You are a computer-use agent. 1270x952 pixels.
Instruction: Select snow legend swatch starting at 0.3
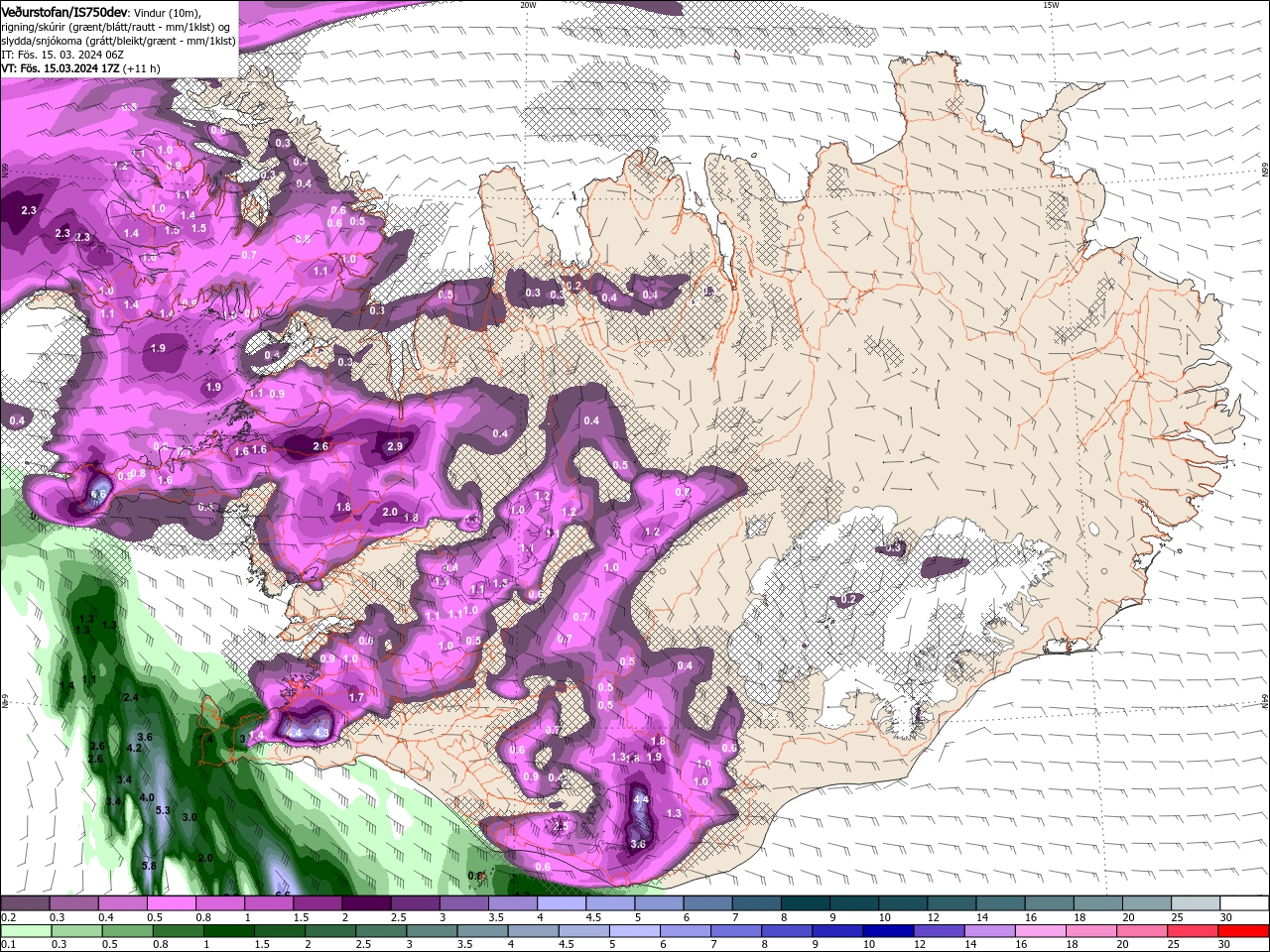[73, 904]
